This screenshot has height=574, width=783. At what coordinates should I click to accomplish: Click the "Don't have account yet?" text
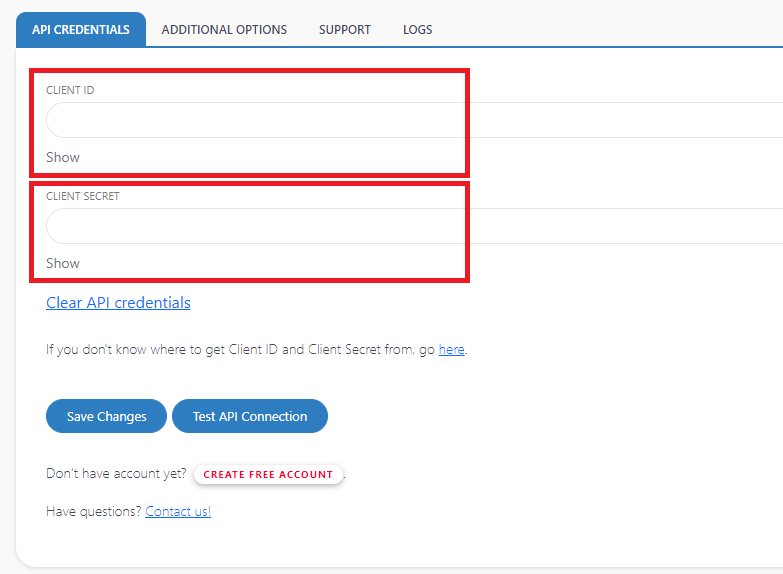pos(116,473)
